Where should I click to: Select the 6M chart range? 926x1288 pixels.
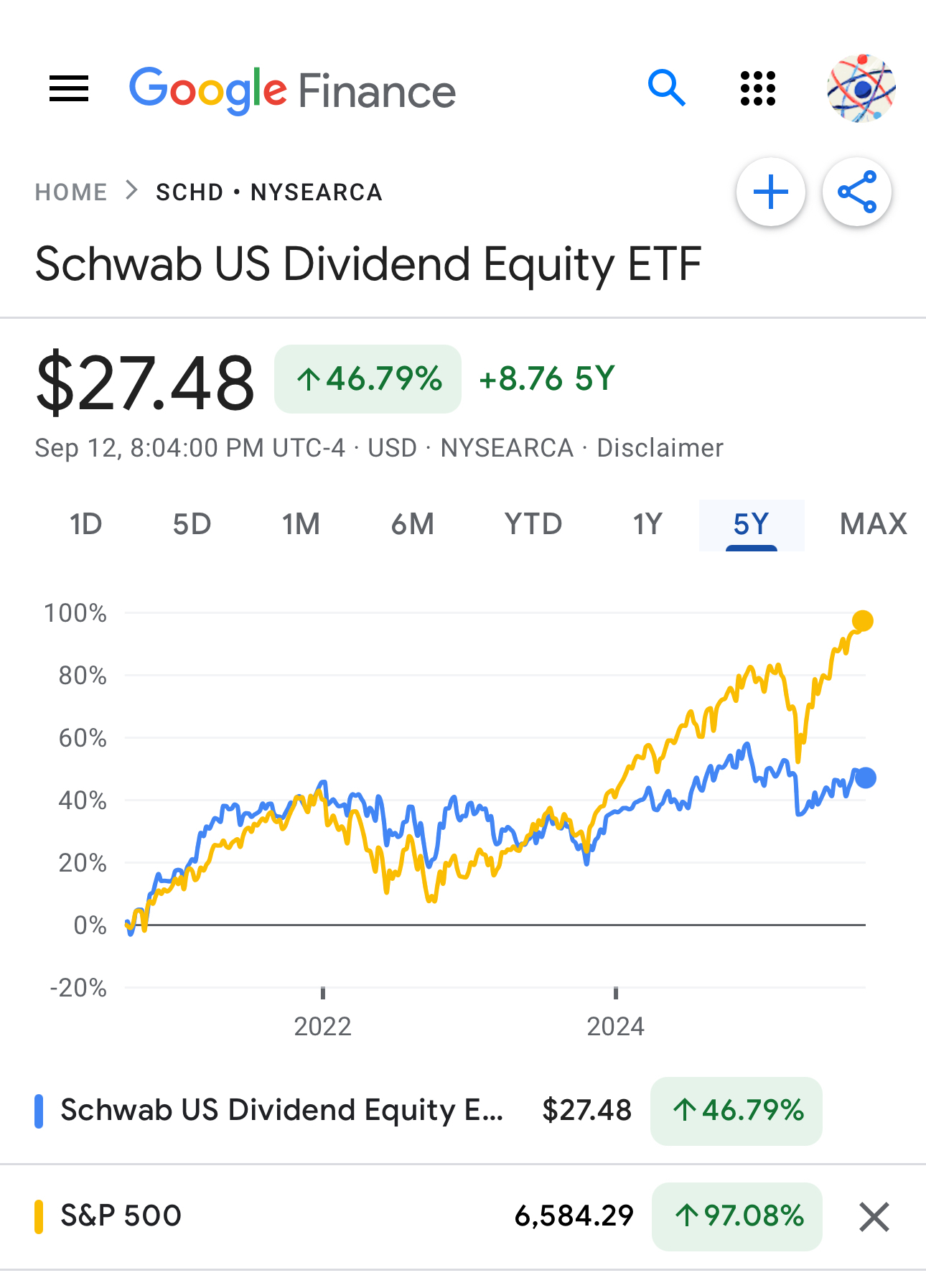[x=413, y=524]
